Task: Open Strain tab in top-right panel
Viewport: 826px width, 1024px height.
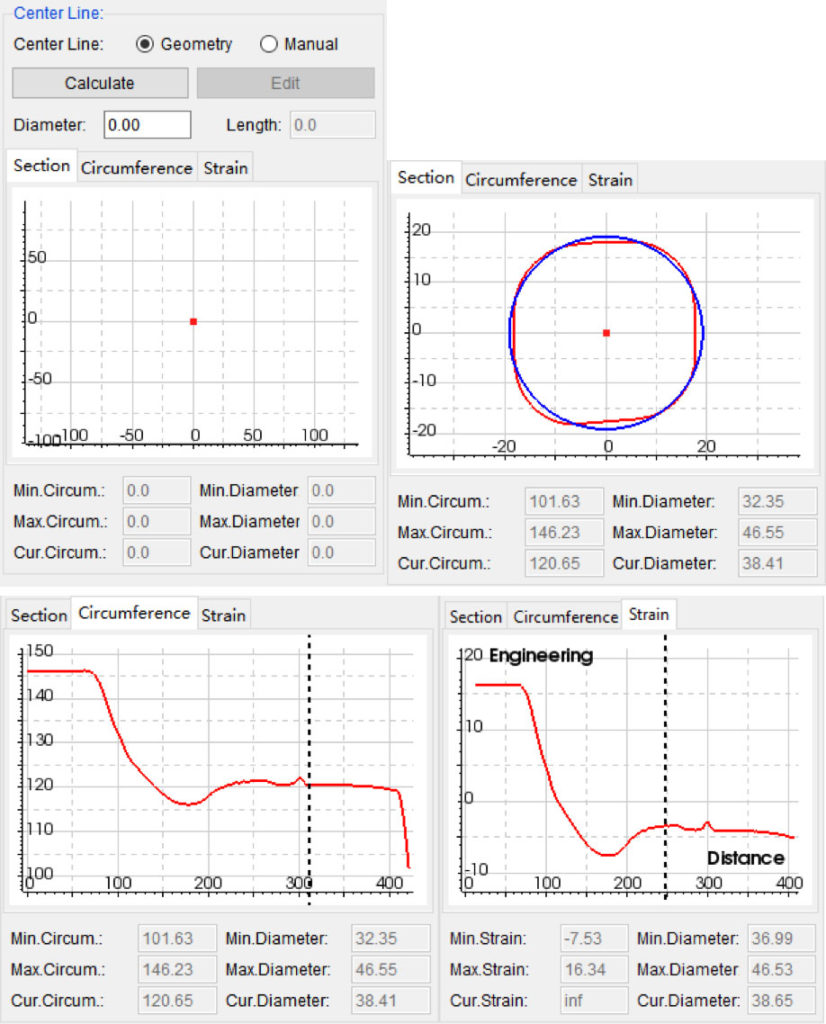Action: 610,180
